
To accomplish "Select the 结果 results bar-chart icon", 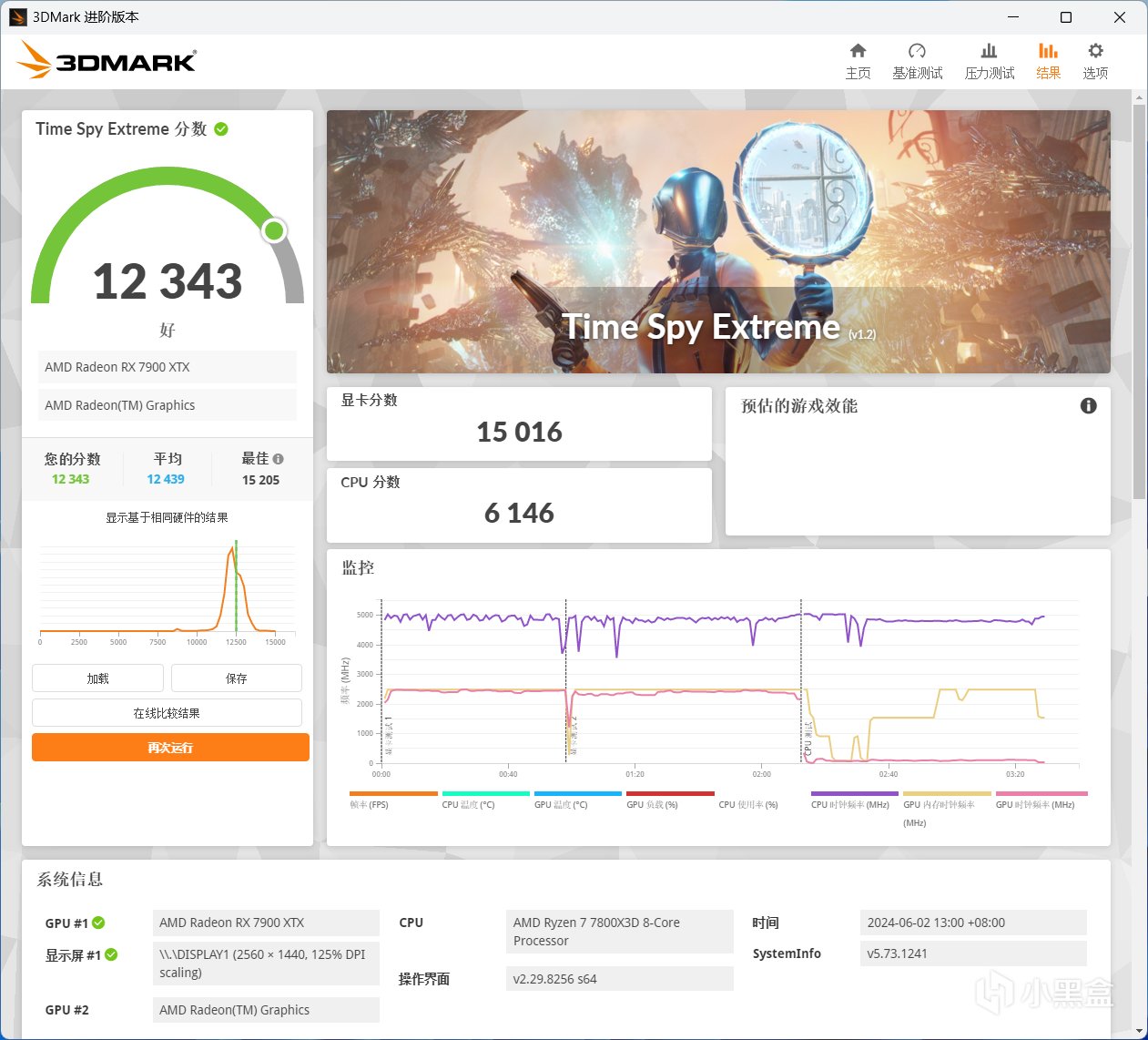I will (x=1048, y=51).
